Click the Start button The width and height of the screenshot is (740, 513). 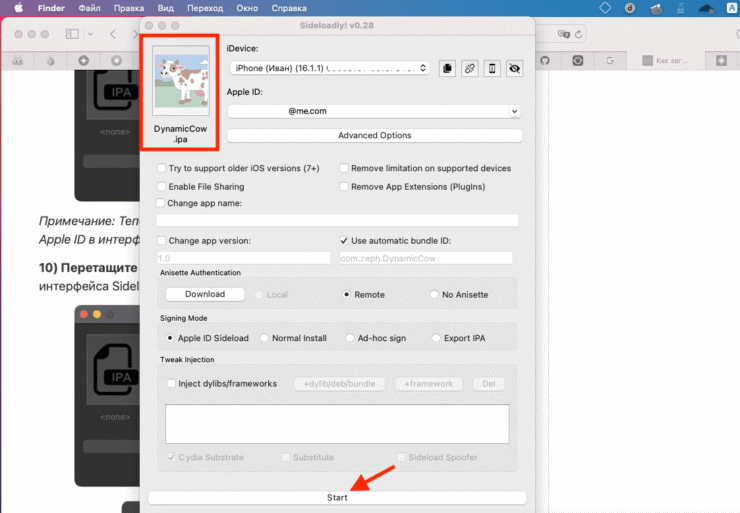pos(337,497)
